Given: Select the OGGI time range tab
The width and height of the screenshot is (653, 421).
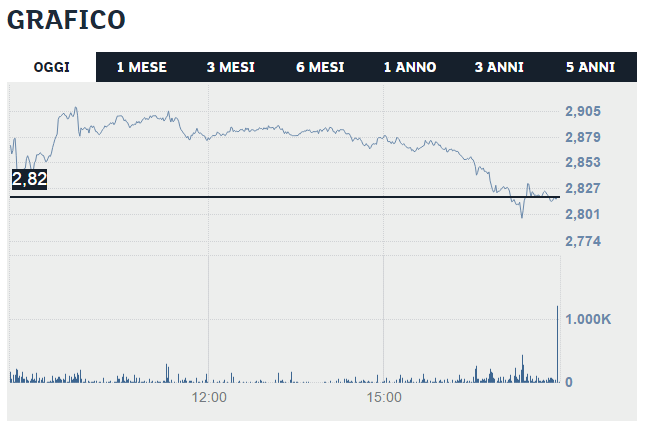Looking at the screenshot, I should tap(51, 67).
